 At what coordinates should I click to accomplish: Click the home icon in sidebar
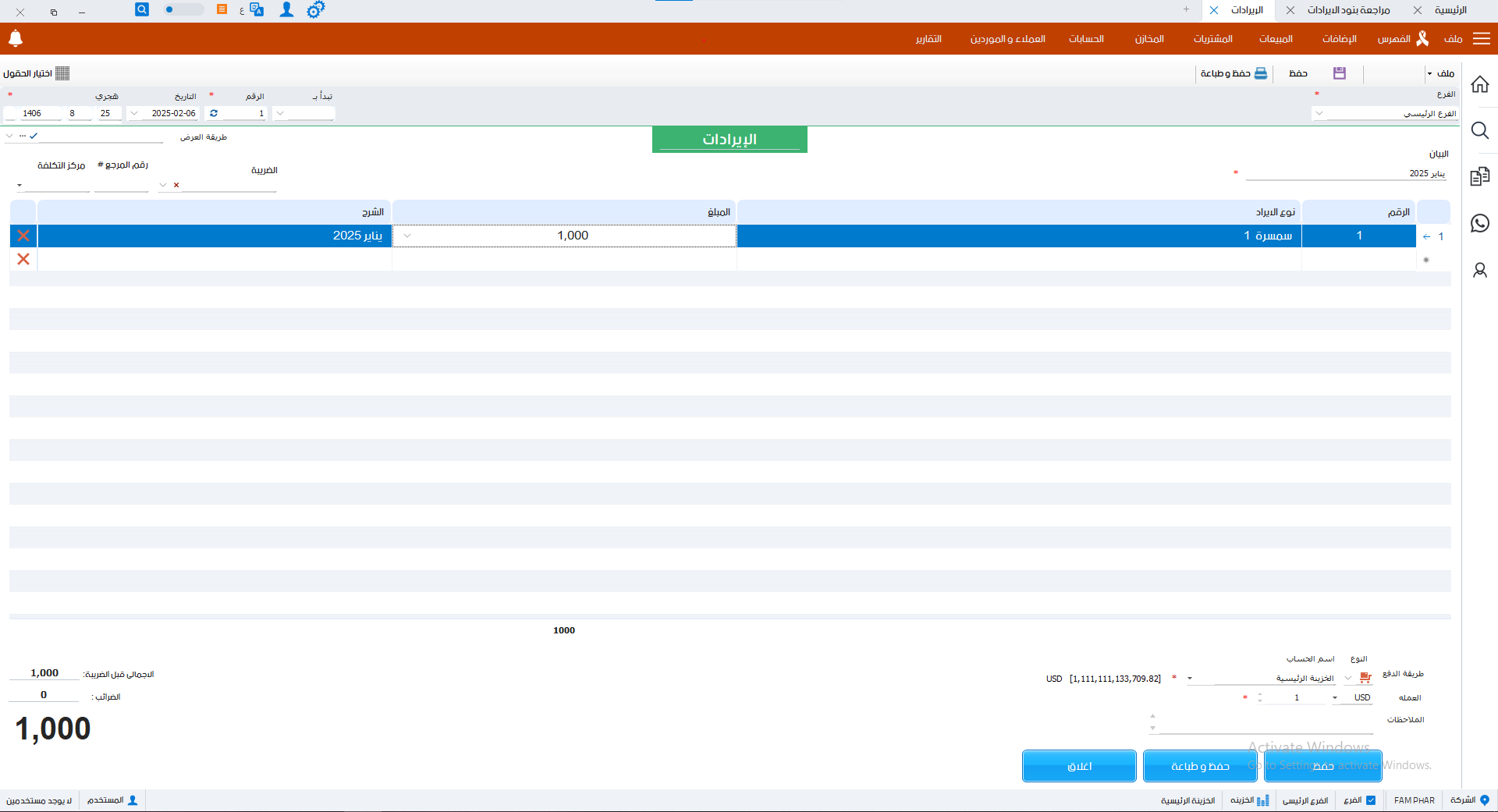coord(1479,84)
